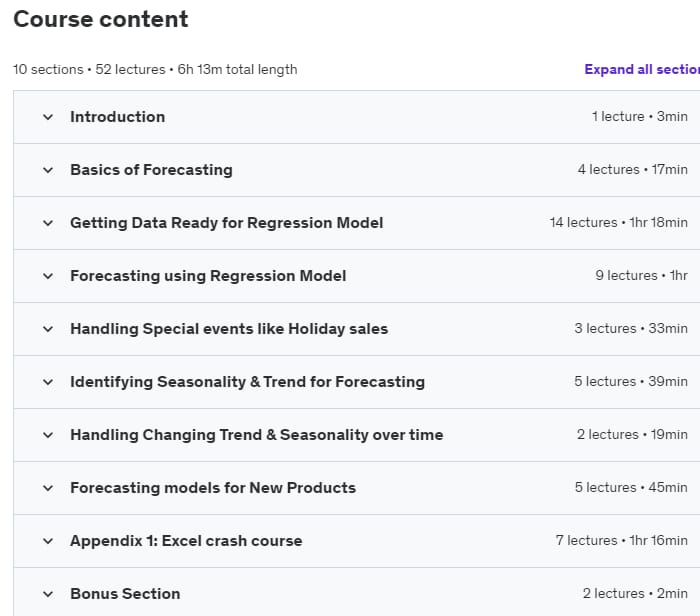Expand Forecasting models for New Products chevron

click(48, 488)
